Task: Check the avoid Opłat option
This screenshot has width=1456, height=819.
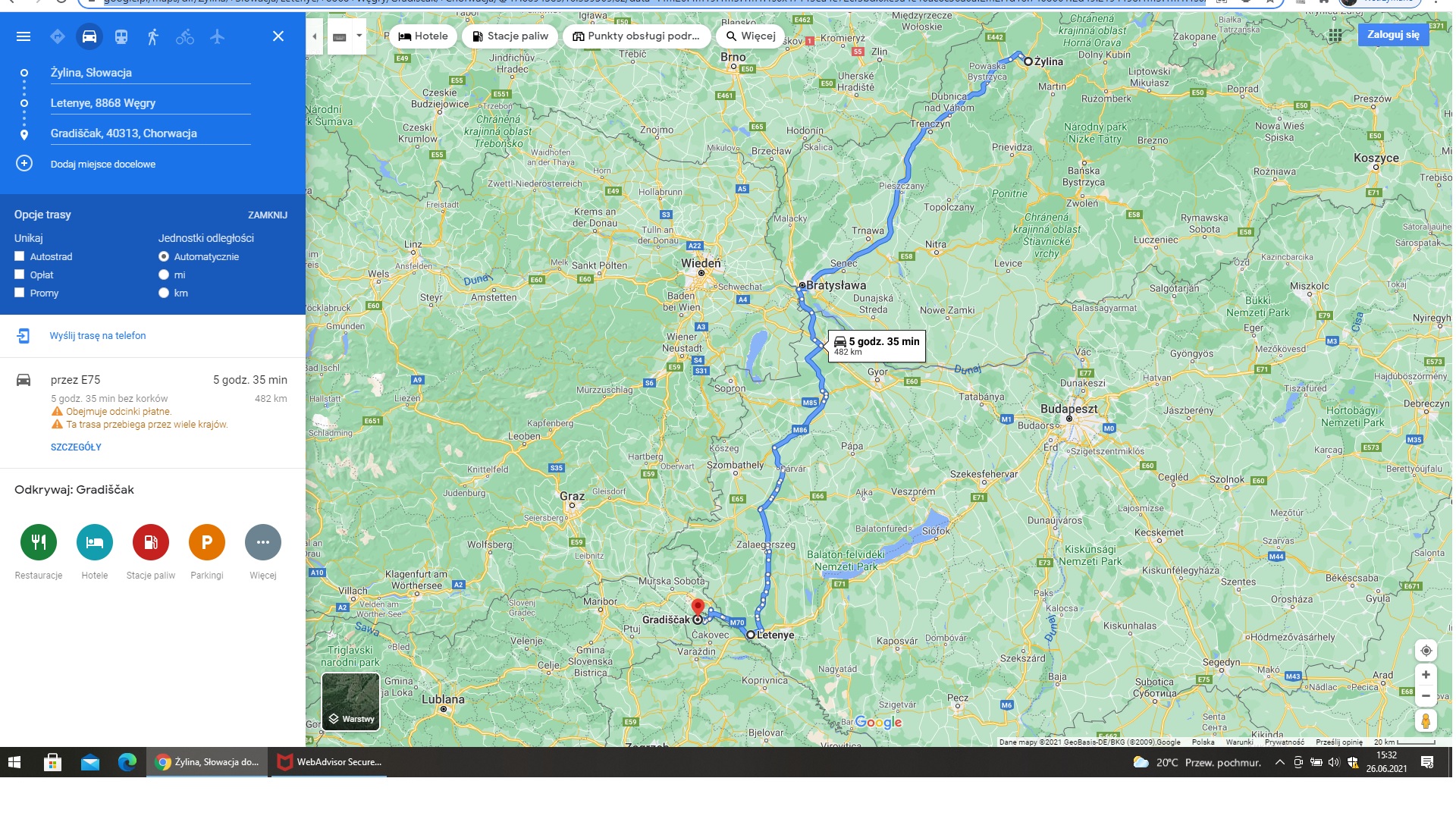Action: tap(20, 275)
